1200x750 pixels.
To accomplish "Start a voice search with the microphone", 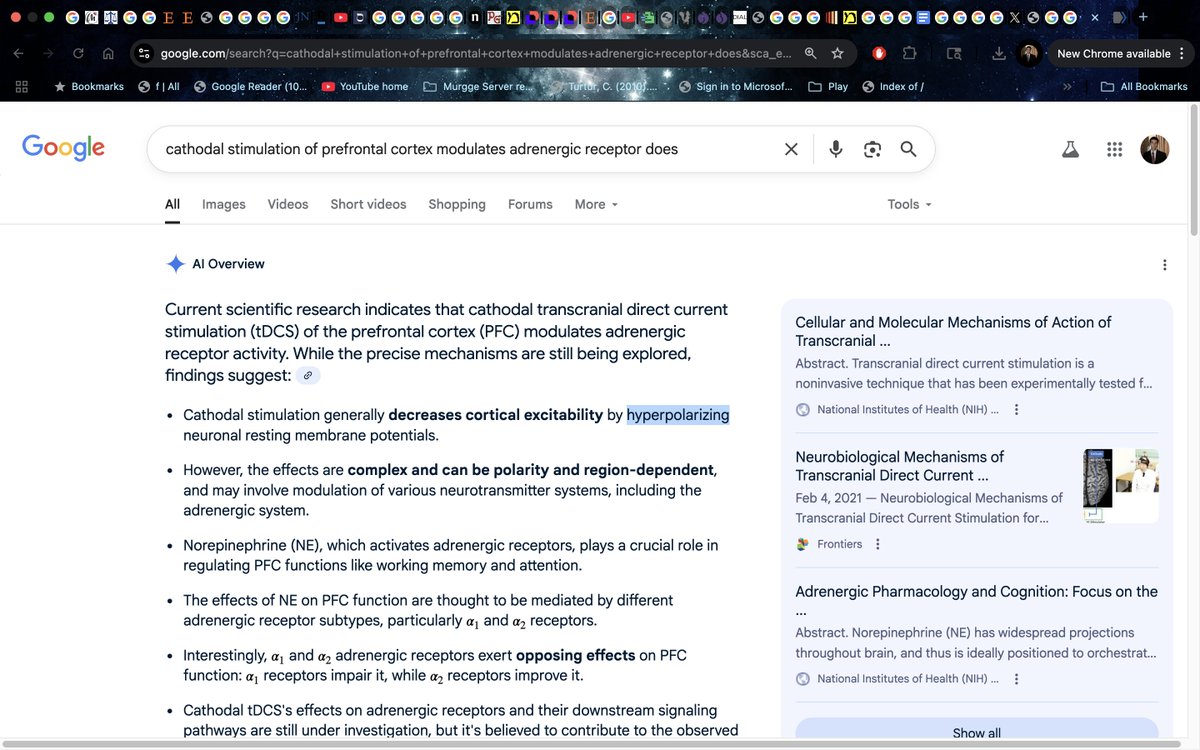I will pos(836,149).
